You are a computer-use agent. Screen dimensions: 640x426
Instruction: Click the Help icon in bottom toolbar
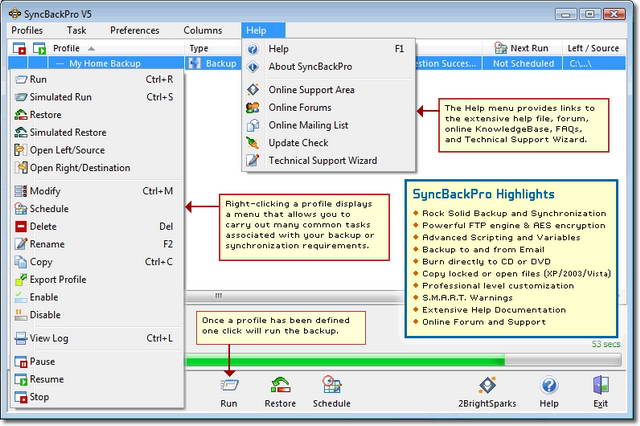[549, 386]
